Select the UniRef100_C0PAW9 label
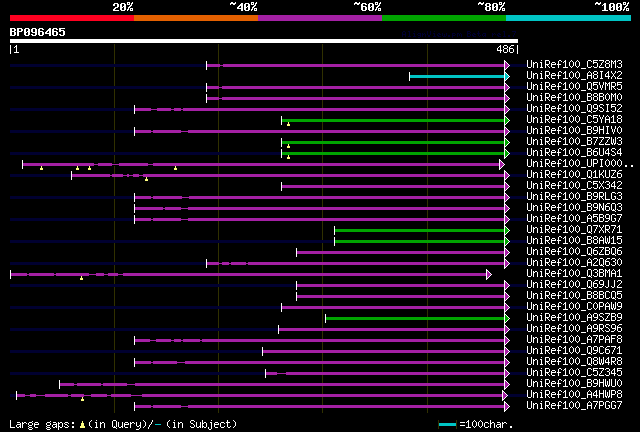Viewport: 640px width, 432px height. click(574, 307)
